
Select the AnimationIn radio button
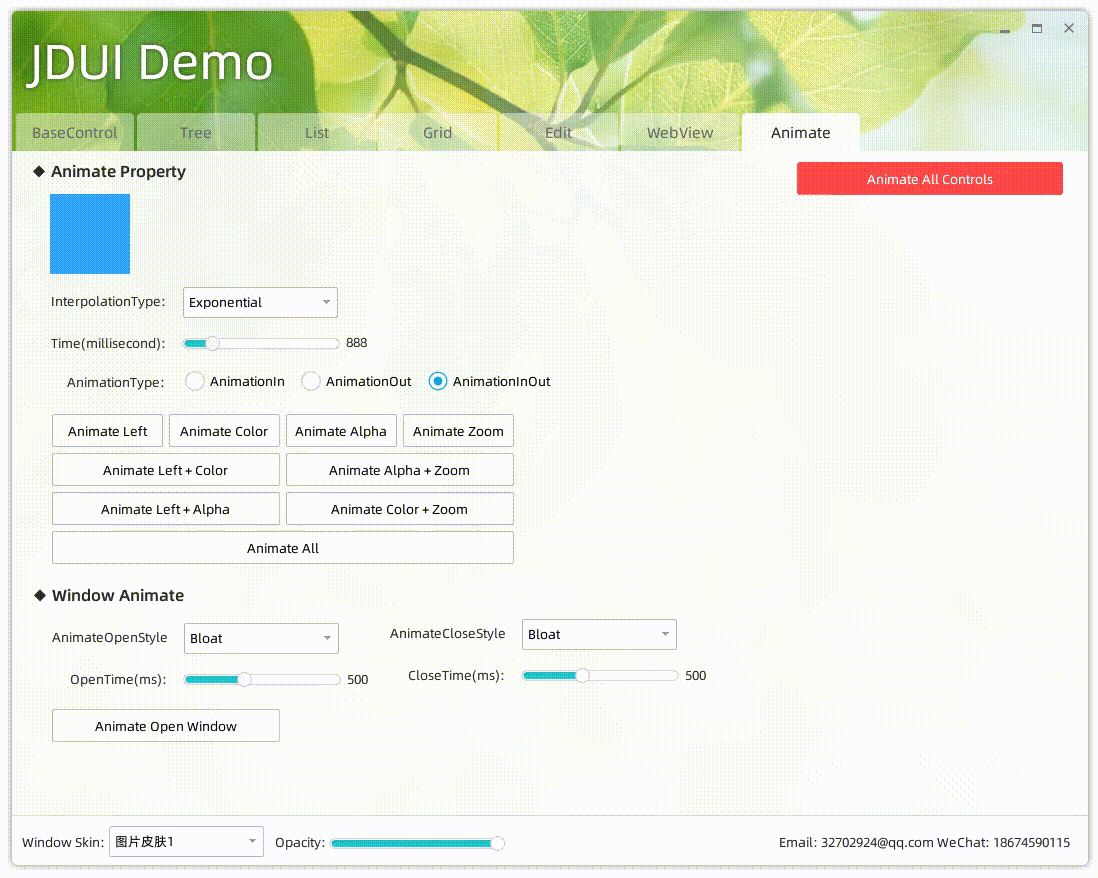point(194,381)
